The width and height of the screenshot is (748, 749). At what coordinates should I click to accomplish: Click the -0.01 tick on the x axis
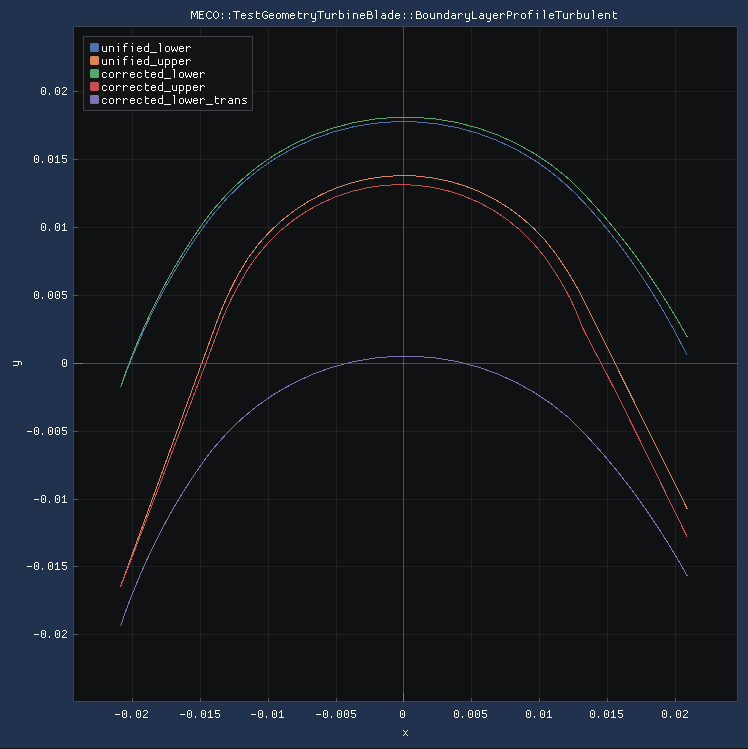click(x=267, y=714)
